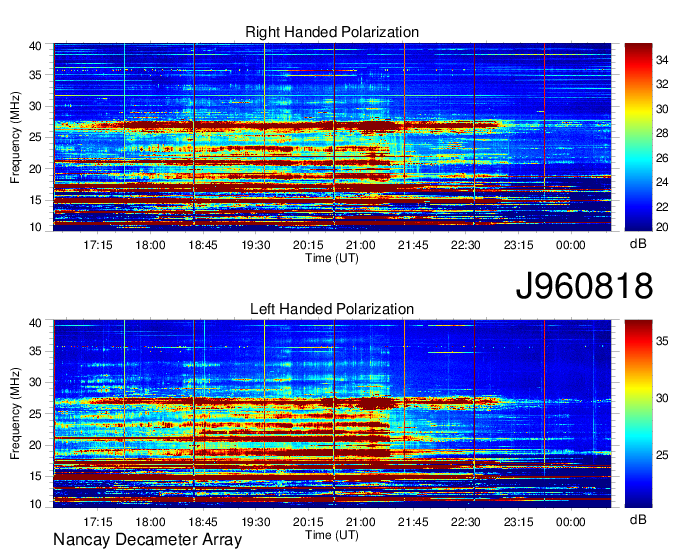Click the 40 MHz tick of the top panel
Image resolution: width=680 pixels, height=552 pixels.
click(x=35, y=46)
